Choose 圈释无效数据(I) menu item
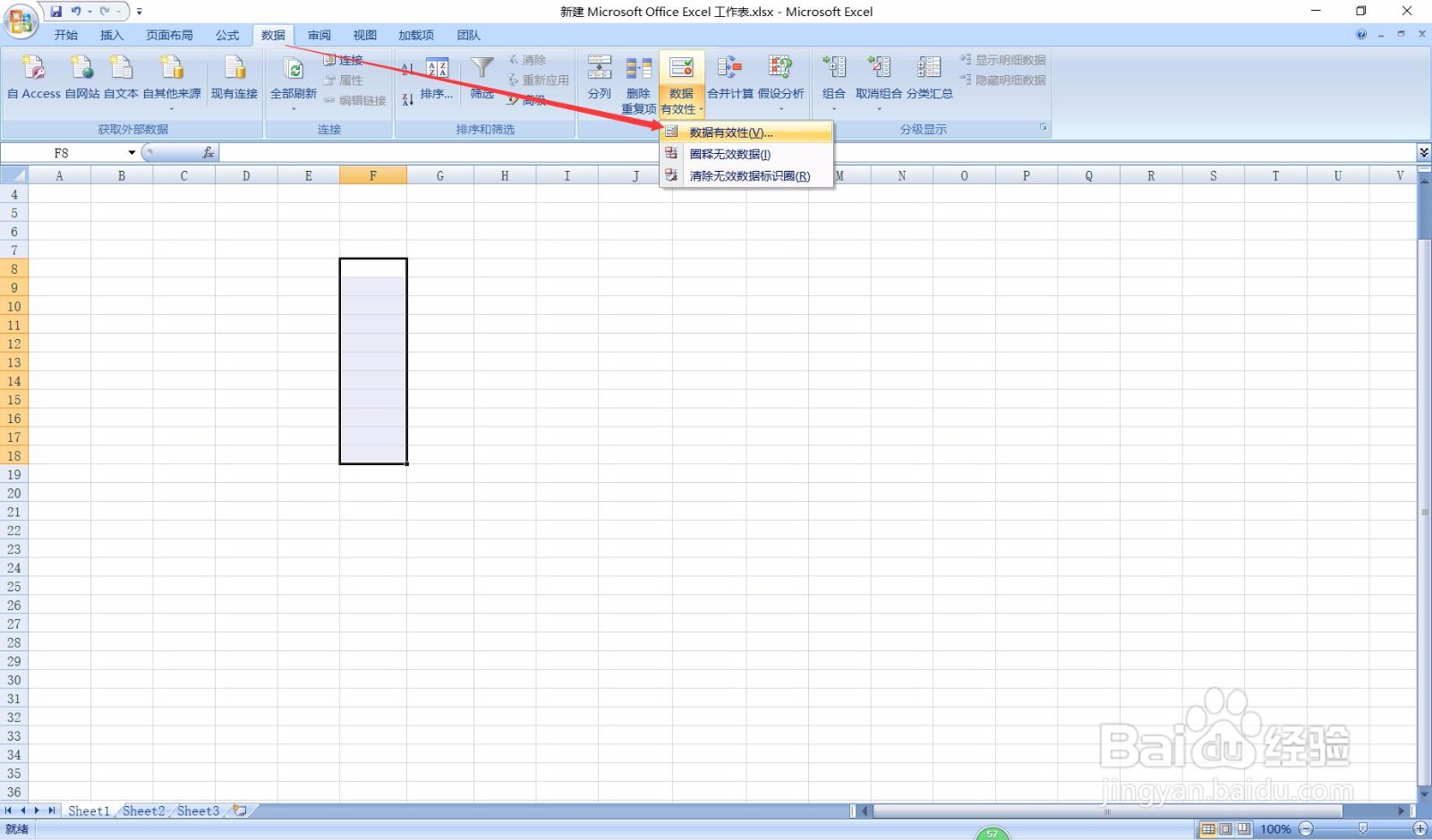1432x840 pixels. (746, 154)
